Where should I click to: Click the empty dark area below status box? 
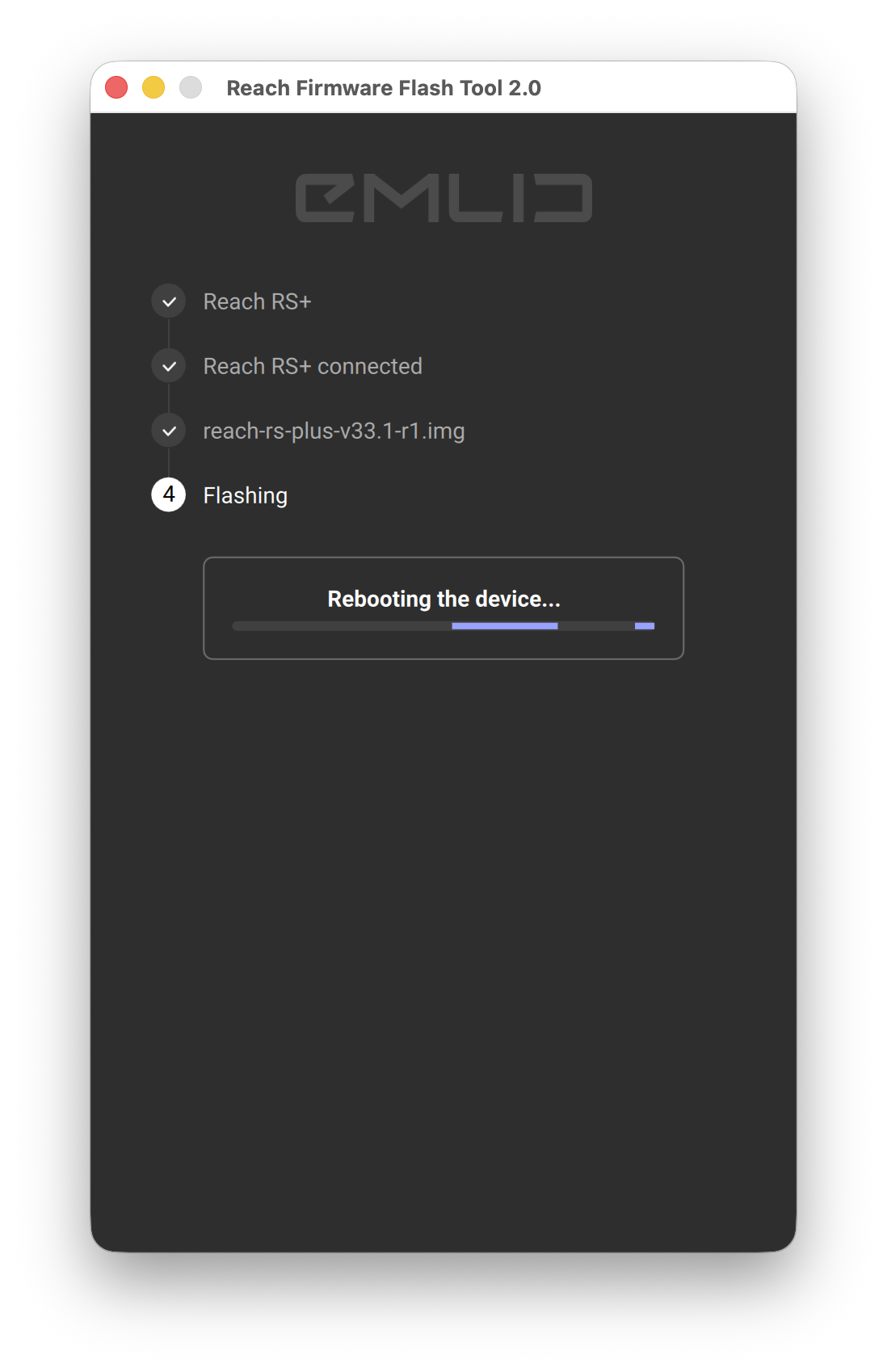tap(443, 953)
